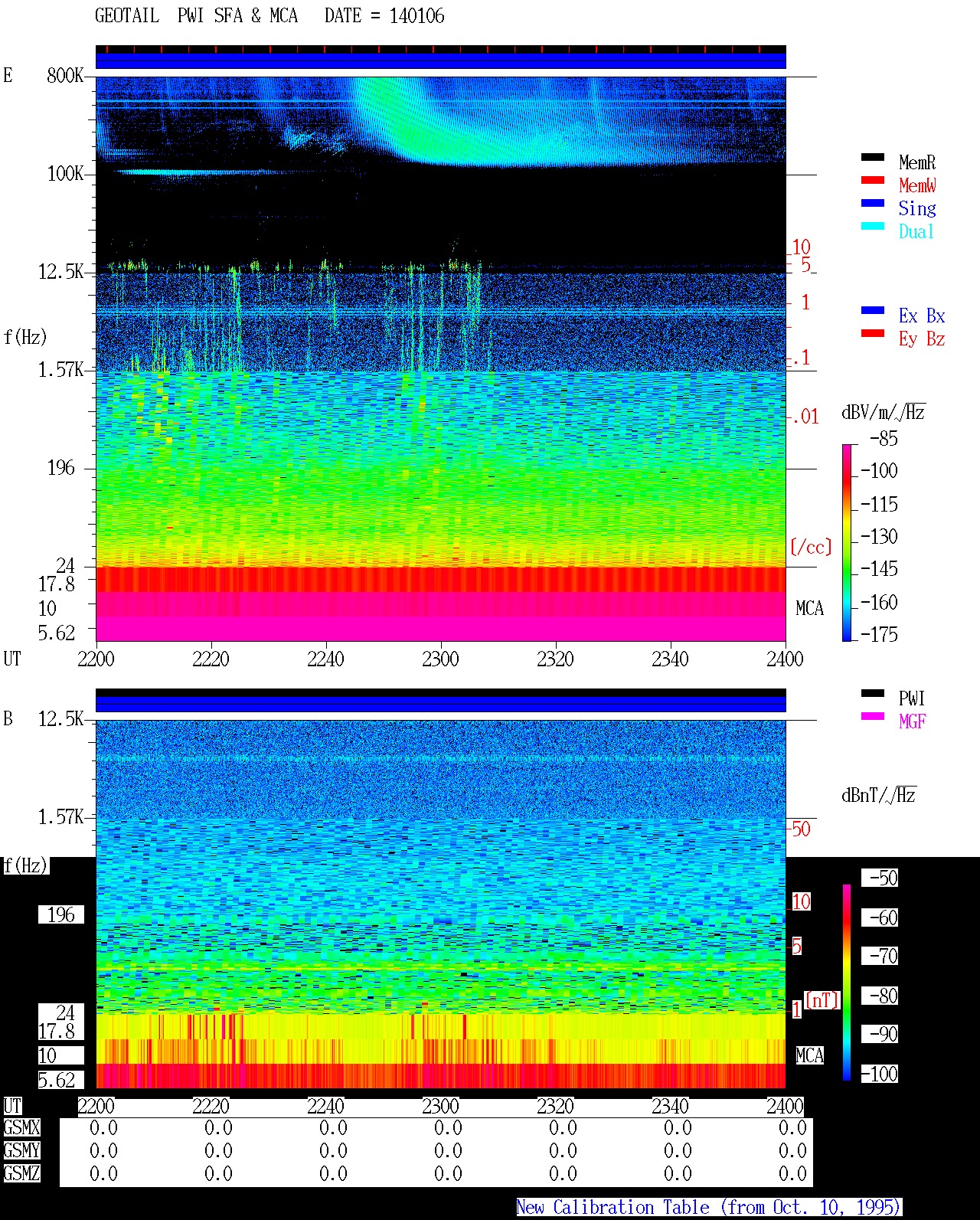Select the cyan Dual legend swatch

tap(873, 227)
